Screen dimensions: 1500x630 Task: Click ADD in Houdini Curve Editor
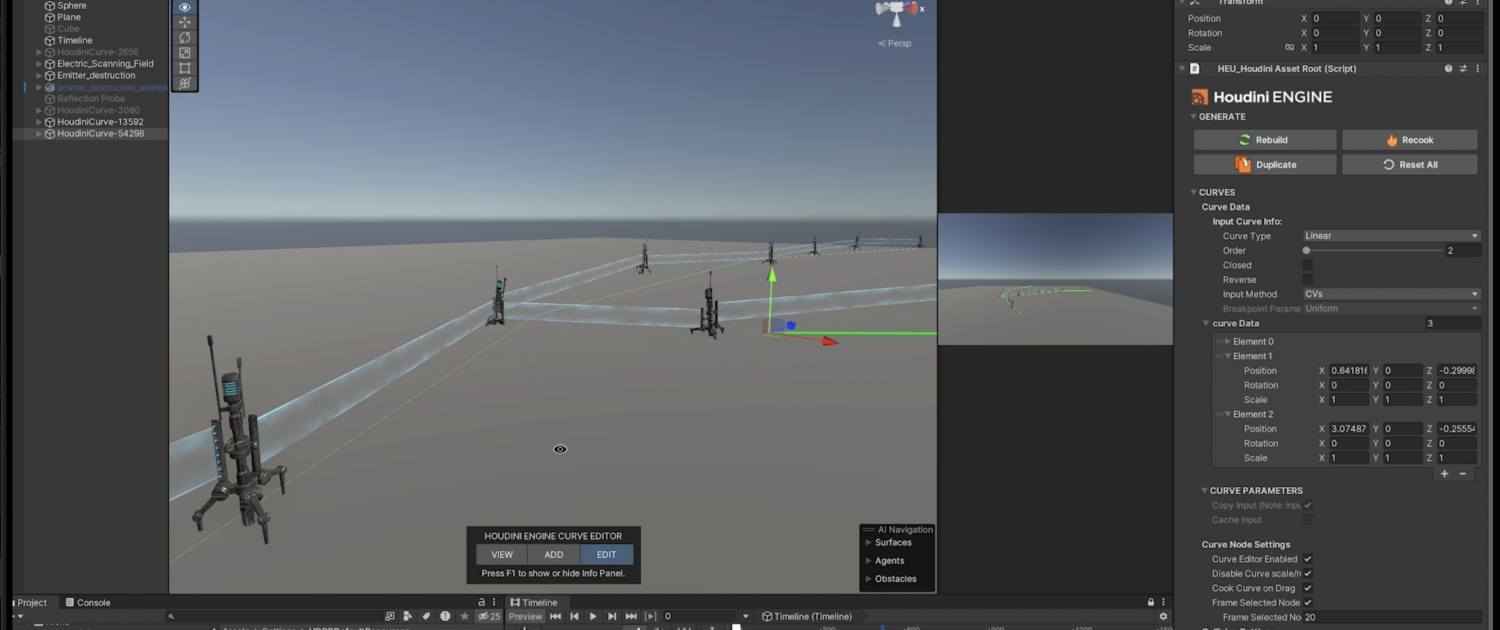553,555
